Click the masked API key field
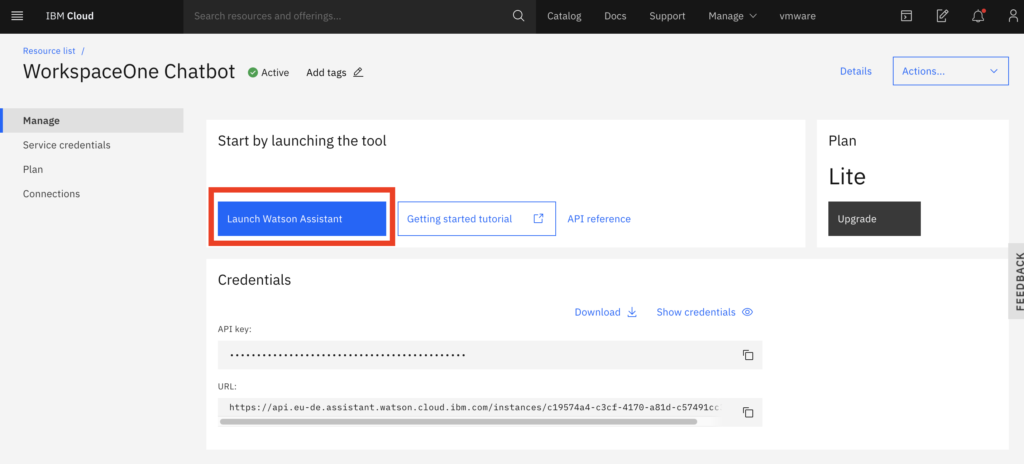Viewport: 1024px width, 464px height. (490, 355)
